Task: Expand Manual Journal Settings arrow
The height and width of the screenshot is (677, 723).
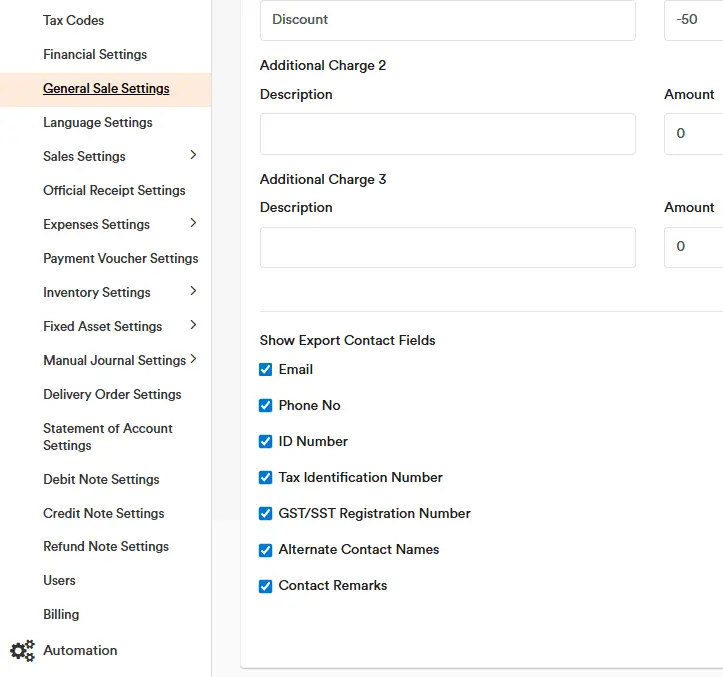Action: tap(193, 359)
